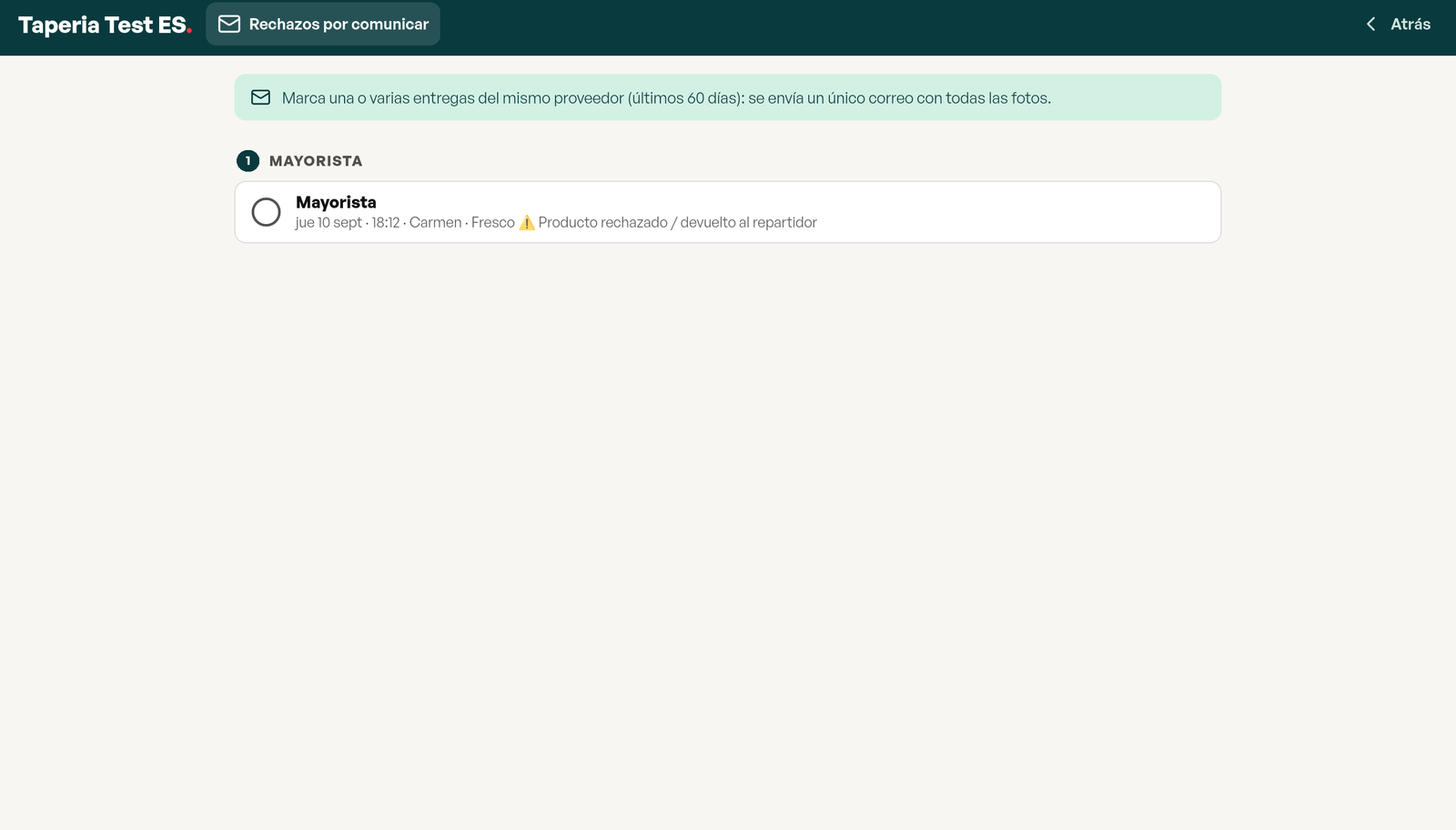
Task: Open Rechazos por comunicar tab
Action: pos(323,24)
